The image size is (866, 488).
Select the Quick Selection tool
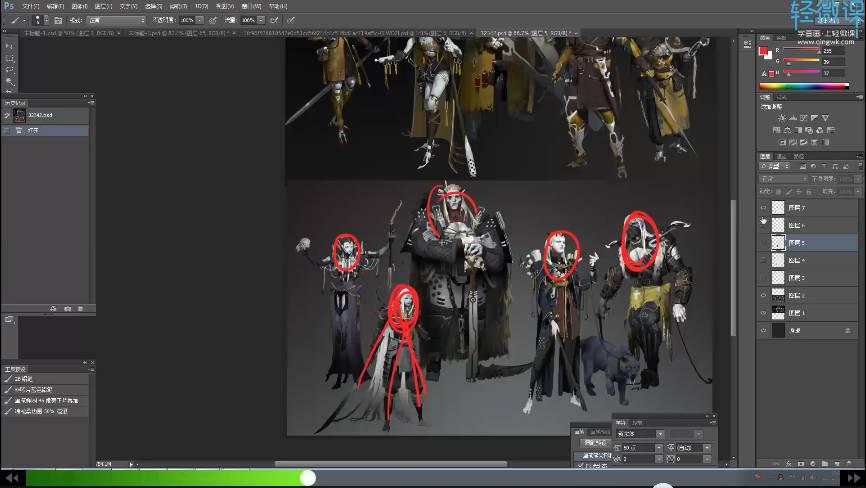[x=9, y=81]
